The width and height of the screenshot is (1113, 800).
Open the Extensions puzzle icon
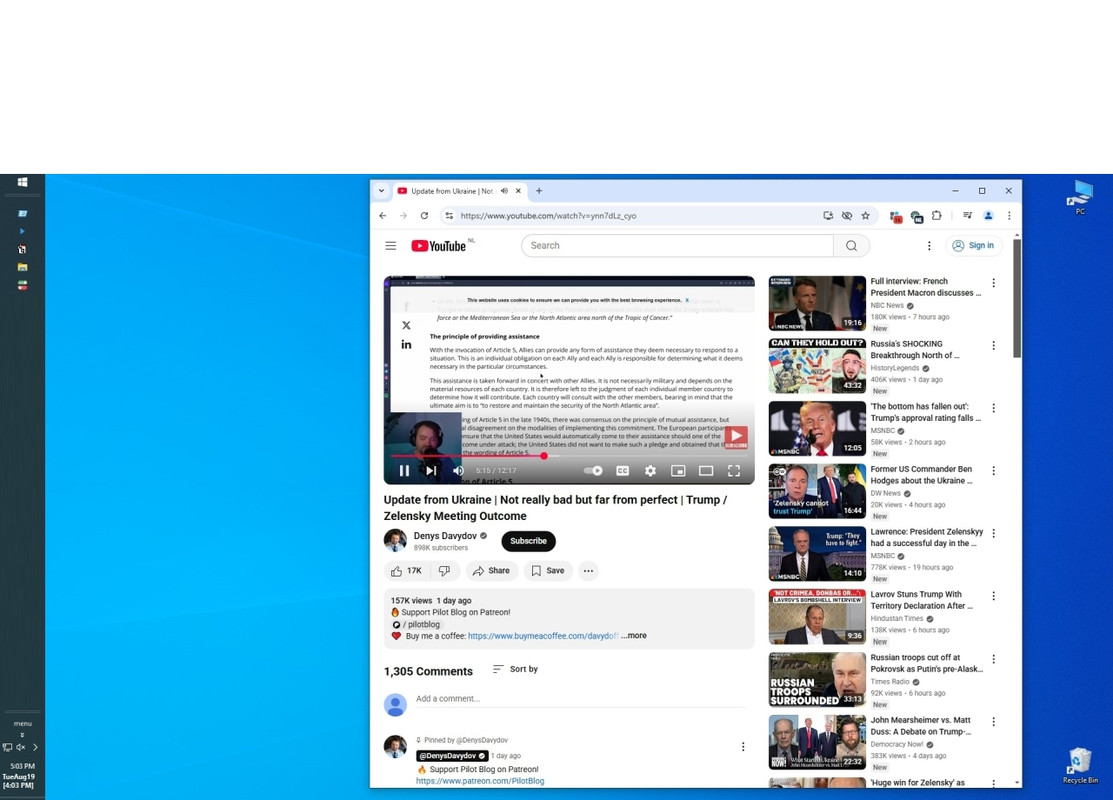click(937, 216)
